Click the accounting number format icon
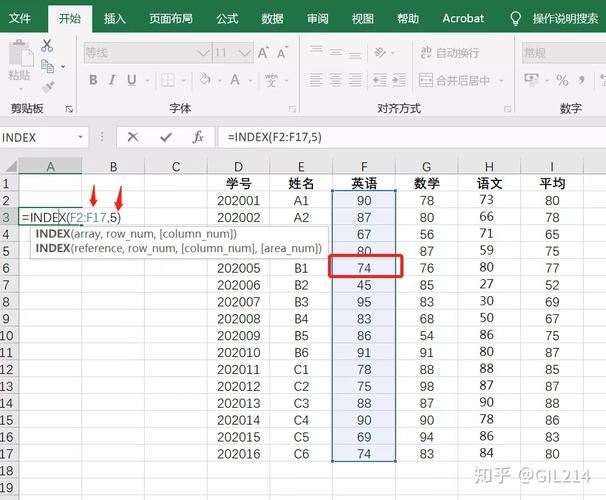Screen dimensions: 606x500 [531, 80]
